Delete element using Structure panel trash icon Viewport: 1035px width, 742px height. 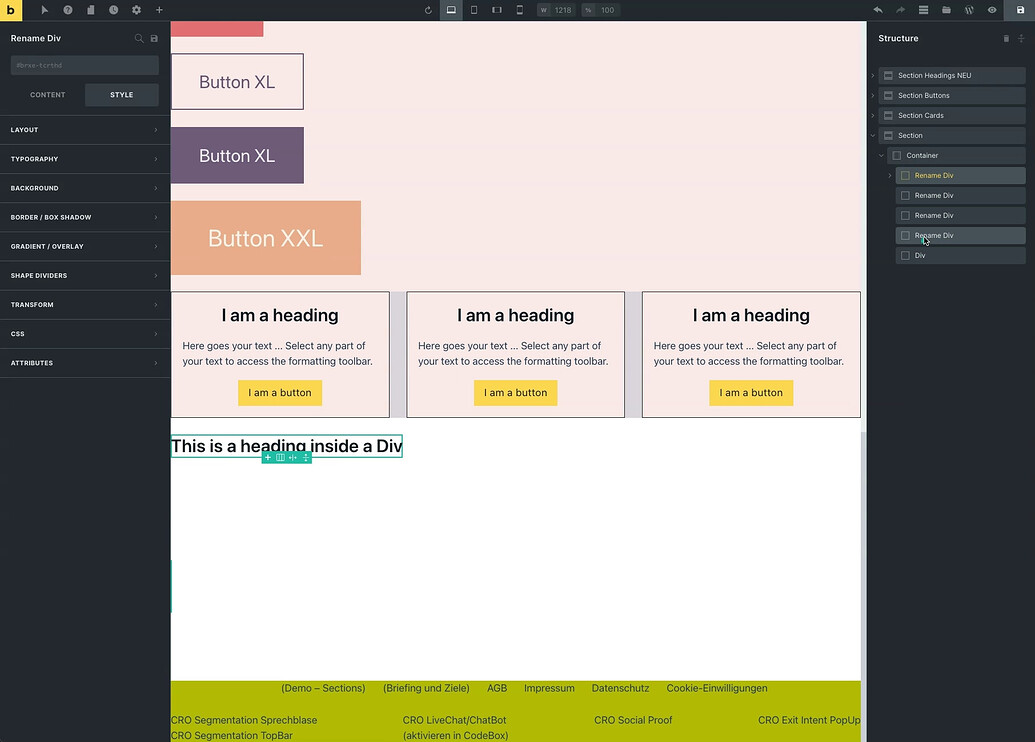point(1008,38)
